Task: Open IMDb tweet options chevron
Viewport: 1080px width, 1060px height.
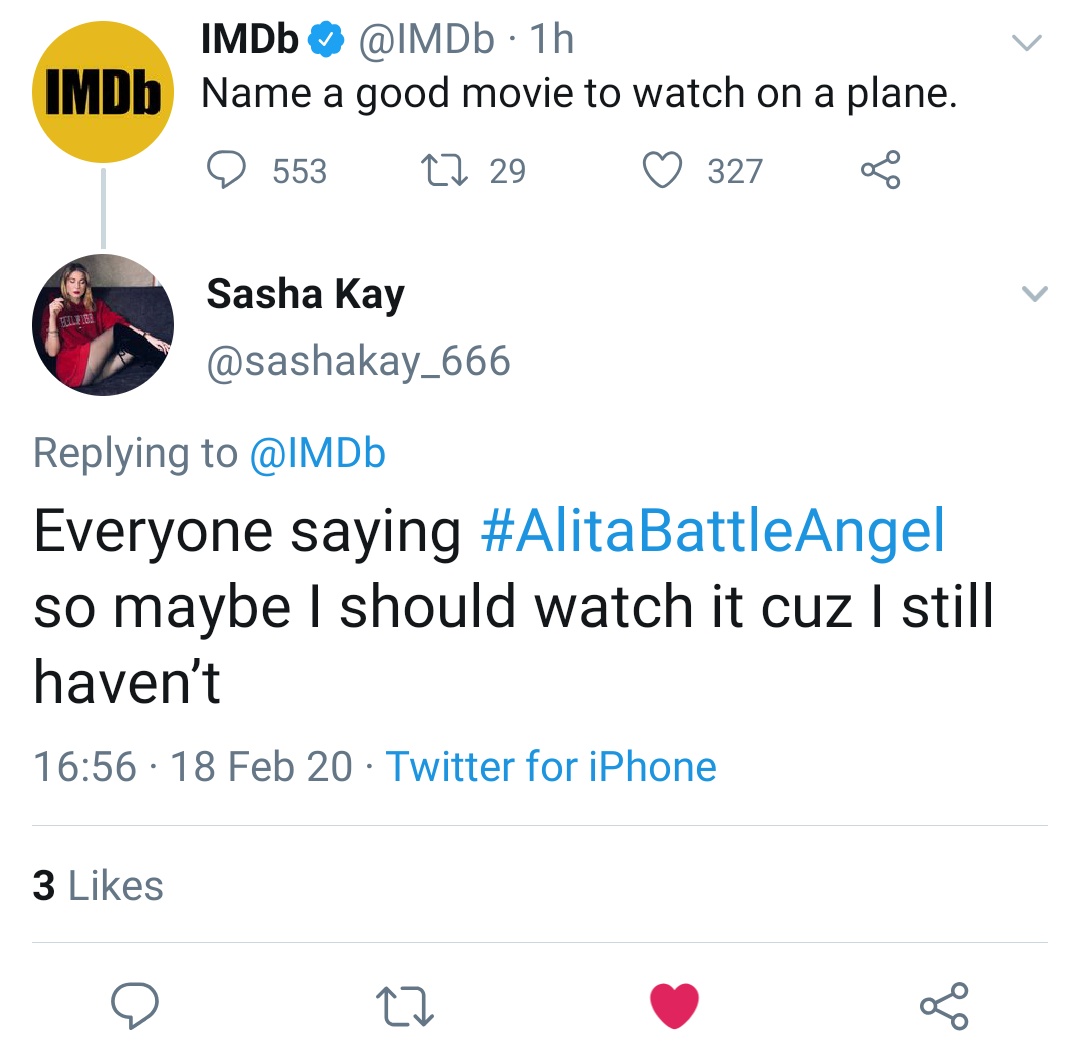Action: point(1027,43)
